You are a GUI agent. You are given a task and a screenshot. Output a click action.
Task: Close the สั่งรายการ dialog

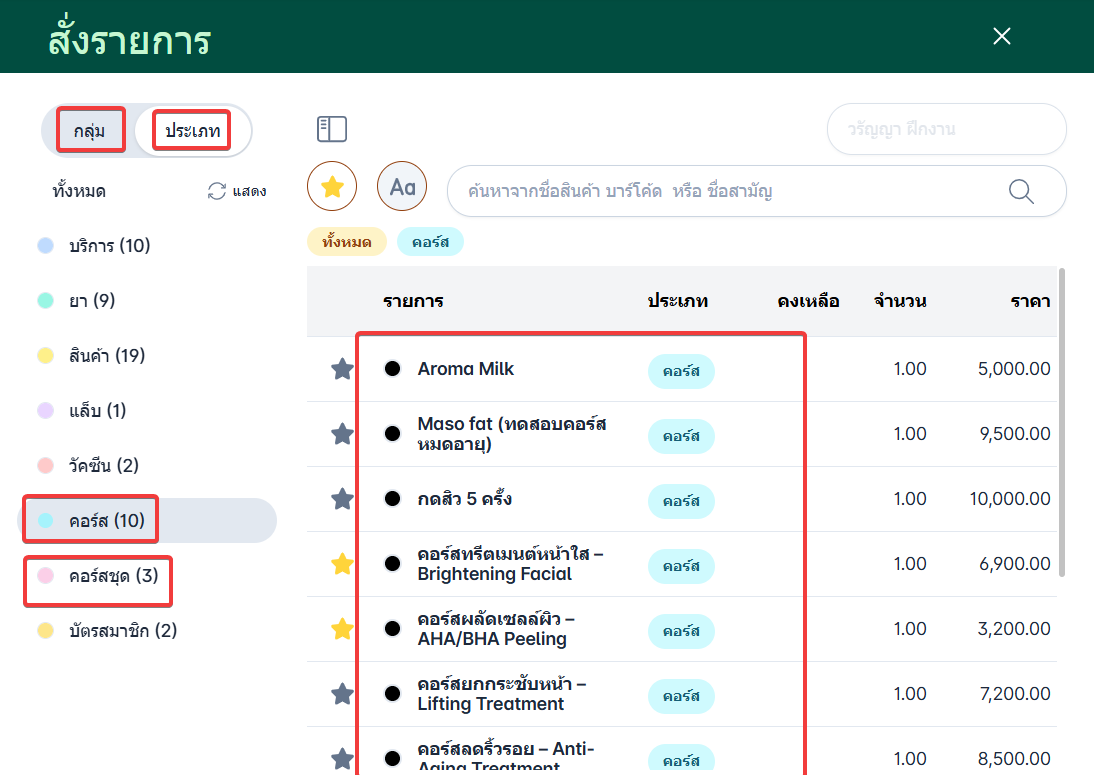coord(1002,36)
